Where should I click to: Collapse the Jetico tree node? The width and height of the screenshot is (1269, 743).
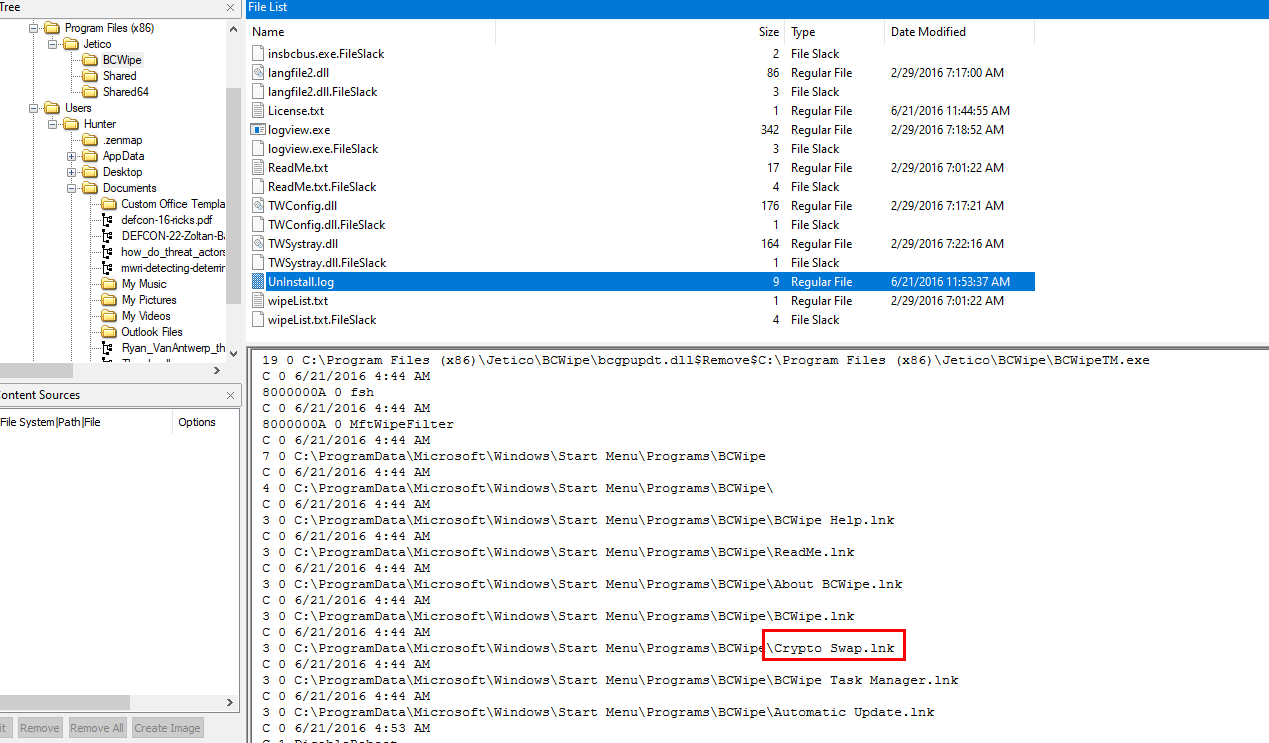53,44
